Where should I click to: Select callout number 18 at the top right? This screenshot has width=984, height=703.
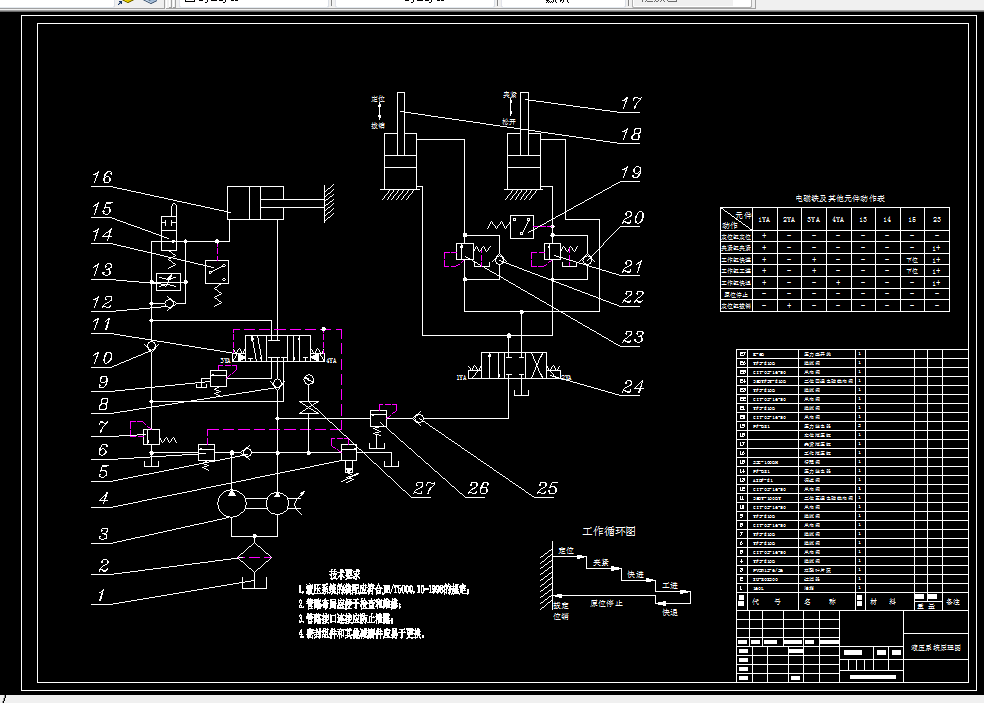[631, 134]
